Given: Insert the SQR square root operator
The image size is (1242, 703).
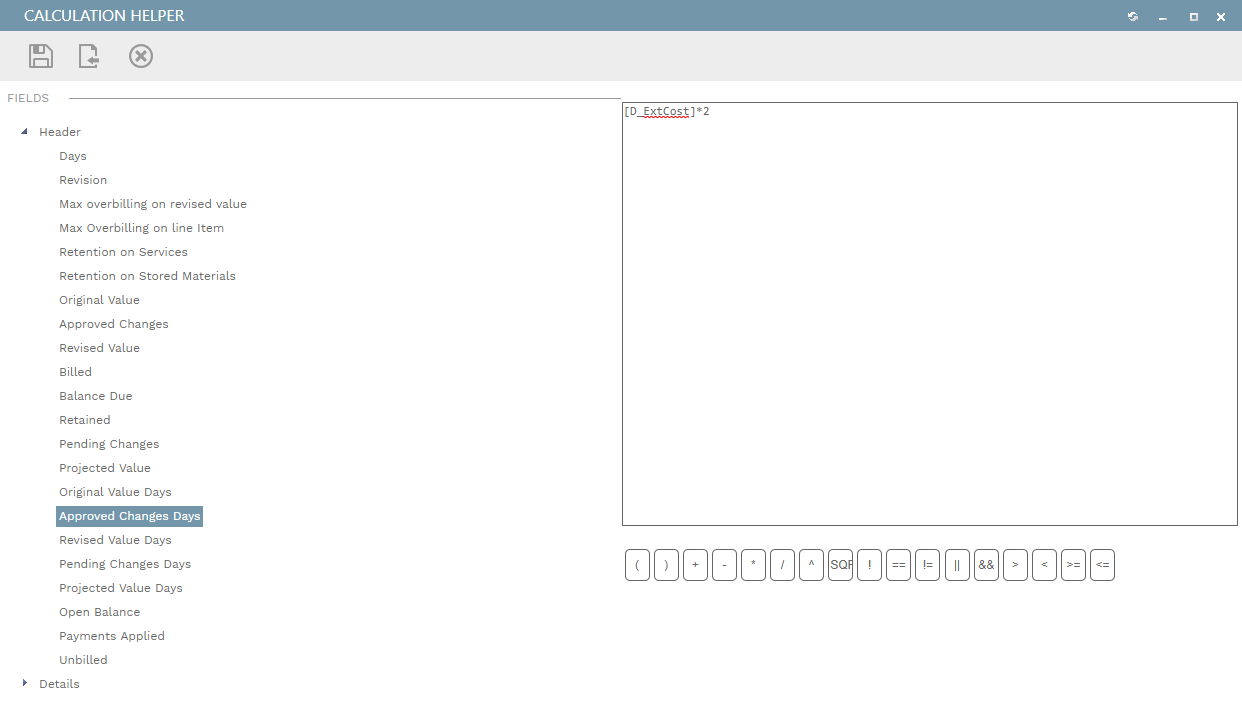Looking at the screenshot, I should click(x=840, y=565).
